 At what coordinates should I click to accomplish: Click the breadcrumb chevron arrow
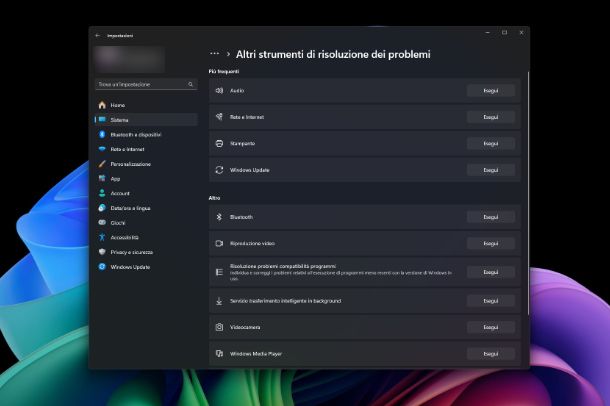pos(228,54)
